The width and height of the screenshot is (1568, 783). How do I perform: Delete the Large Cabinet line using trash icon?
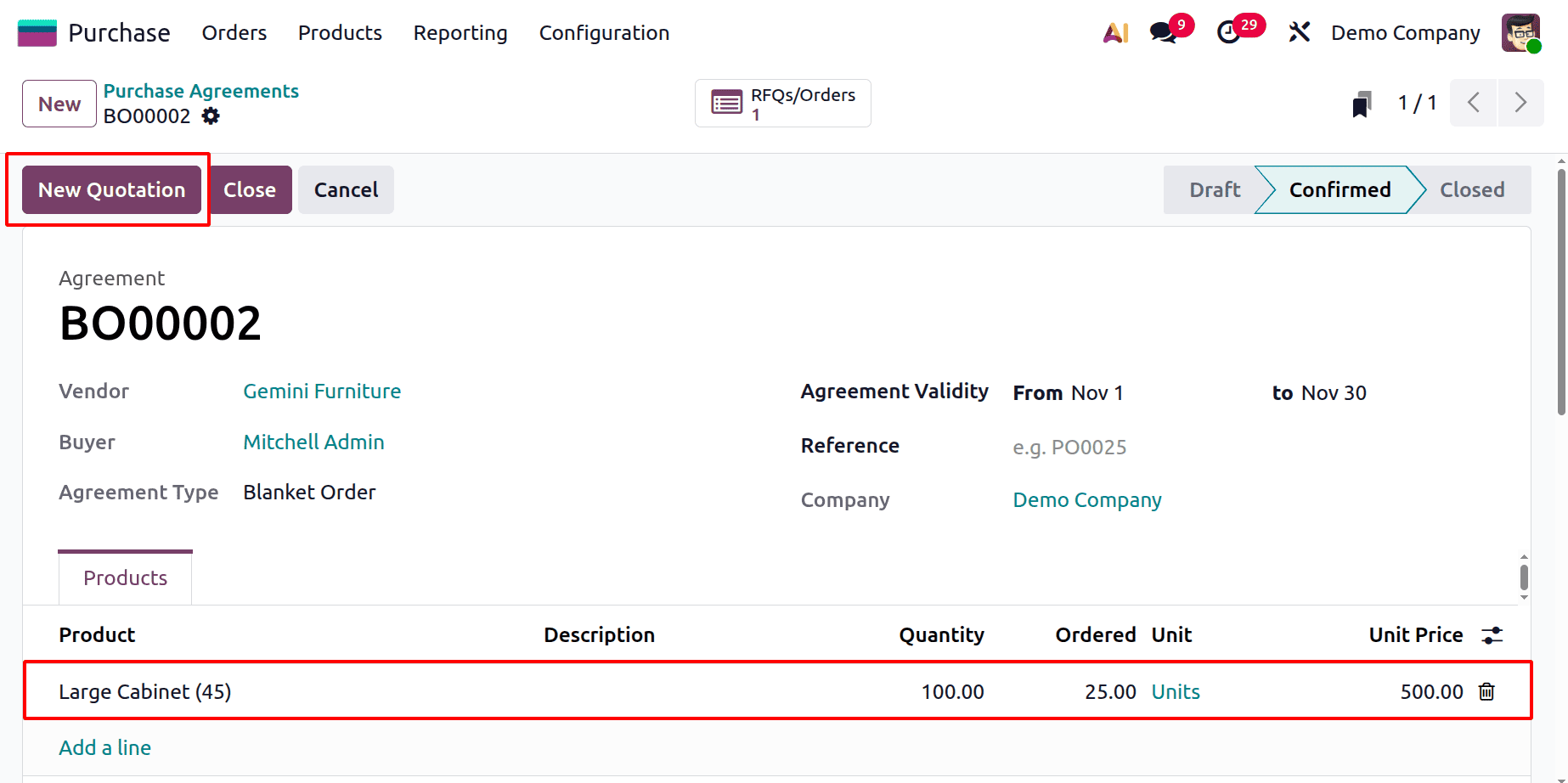[x=1486, y=691]
